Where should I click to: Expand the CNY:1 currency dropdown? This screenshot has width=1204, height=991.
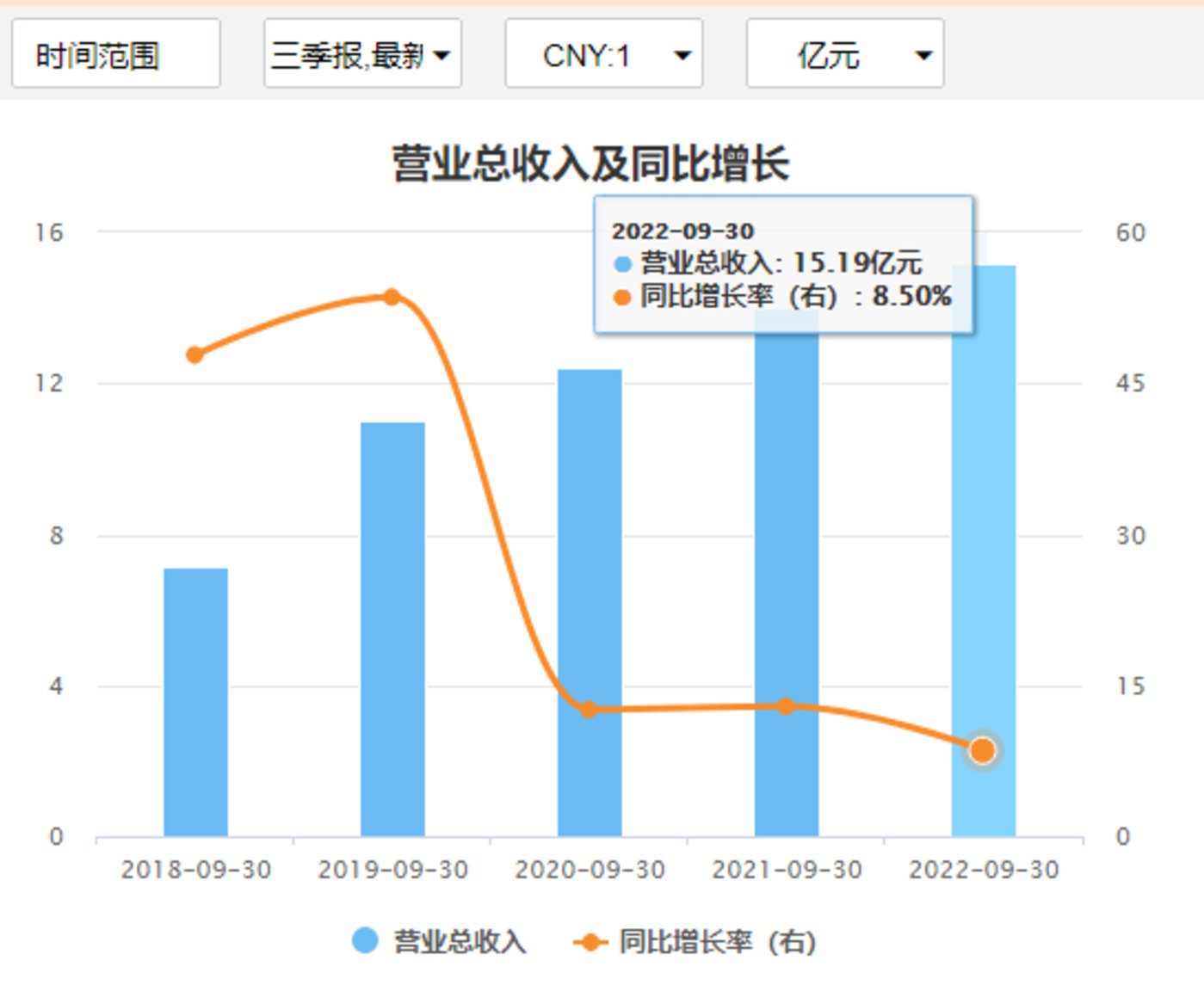click(x=604, y=54)
